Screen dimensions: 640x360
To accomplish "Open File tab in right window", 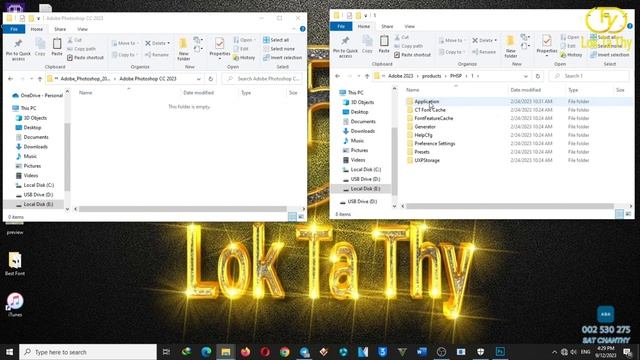I will point(341,26).
